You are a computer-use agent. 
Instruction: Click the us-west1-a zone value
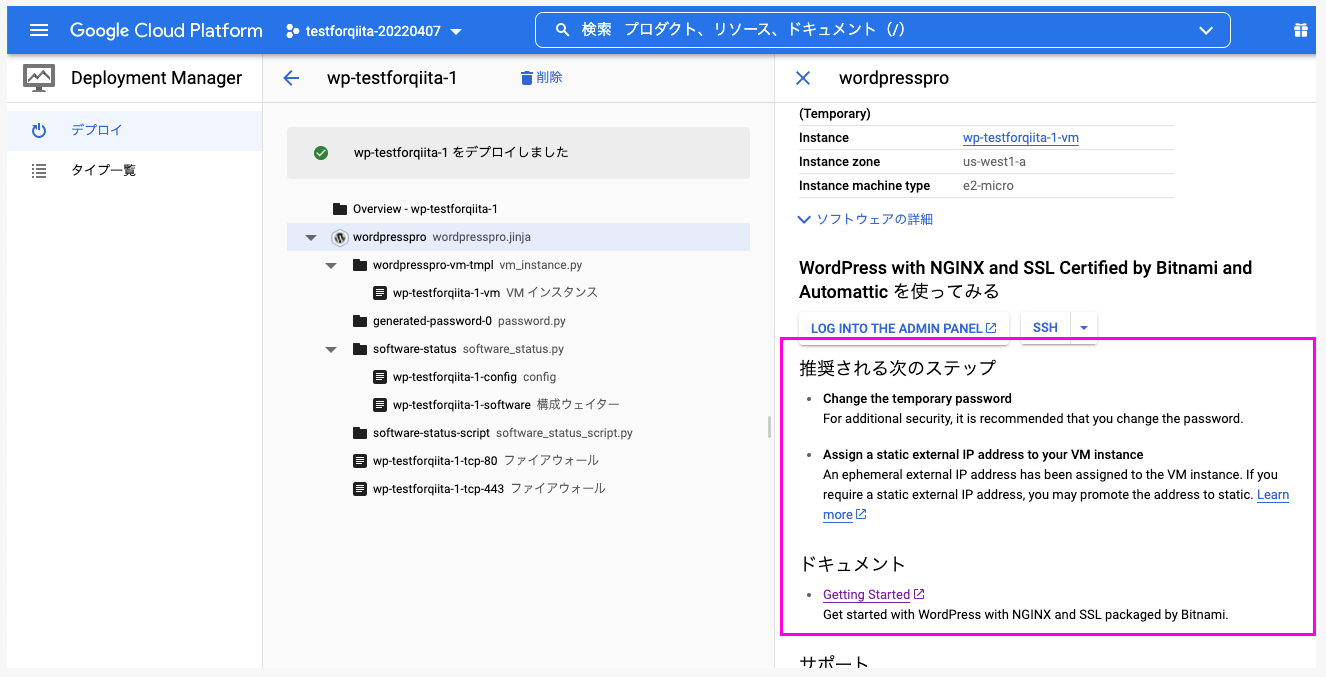[994, 162]
